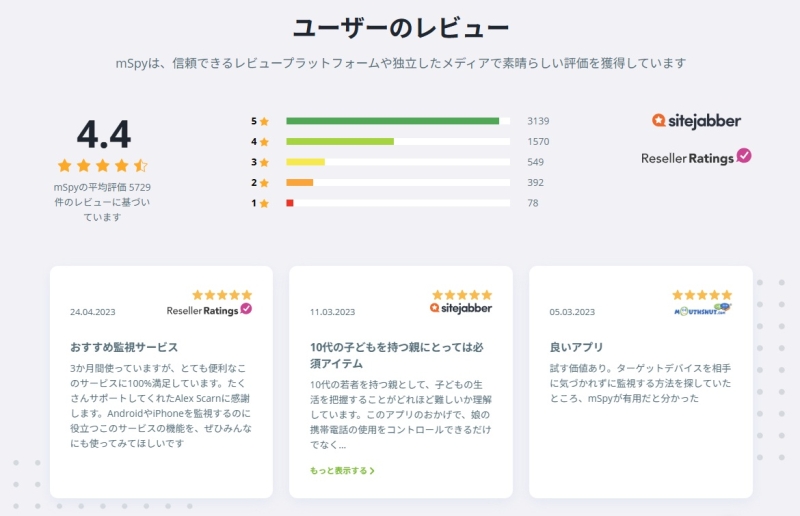Screen dimensions: 800x516
Task: Click the ResellerRatings logo in first review card
Action: pos(209,310)
